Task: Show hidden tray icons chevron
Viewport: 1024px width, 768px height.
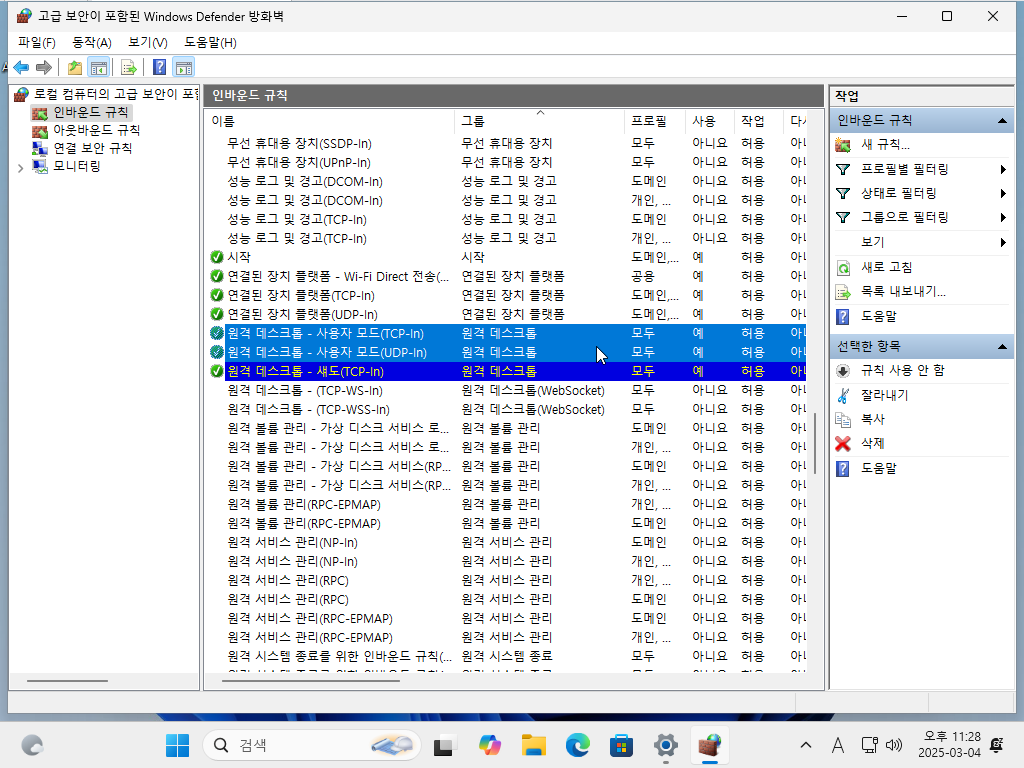Action: pos(806,745)
